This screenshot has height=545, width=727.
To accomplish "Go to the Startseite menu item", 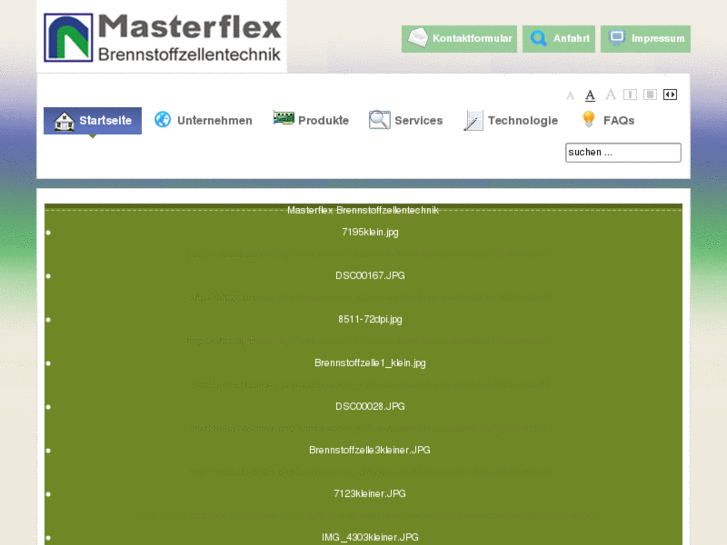I will (93, 121).
